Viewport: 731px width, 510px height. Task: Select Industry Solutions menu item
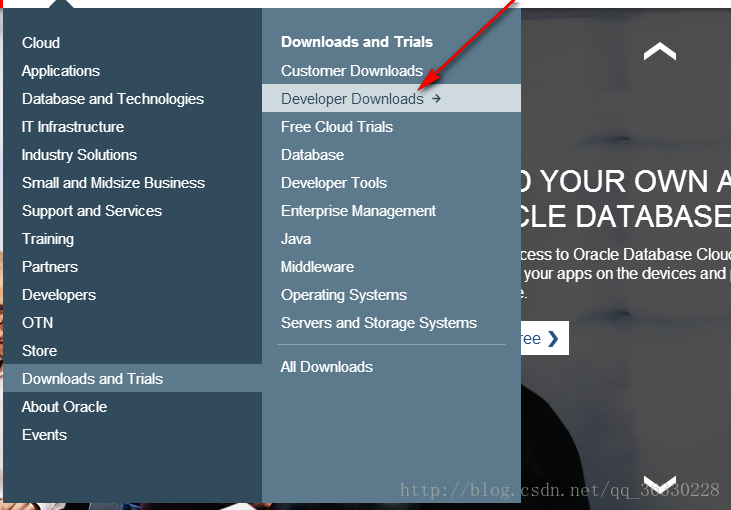pyautogui.click(x=79, y=155)
